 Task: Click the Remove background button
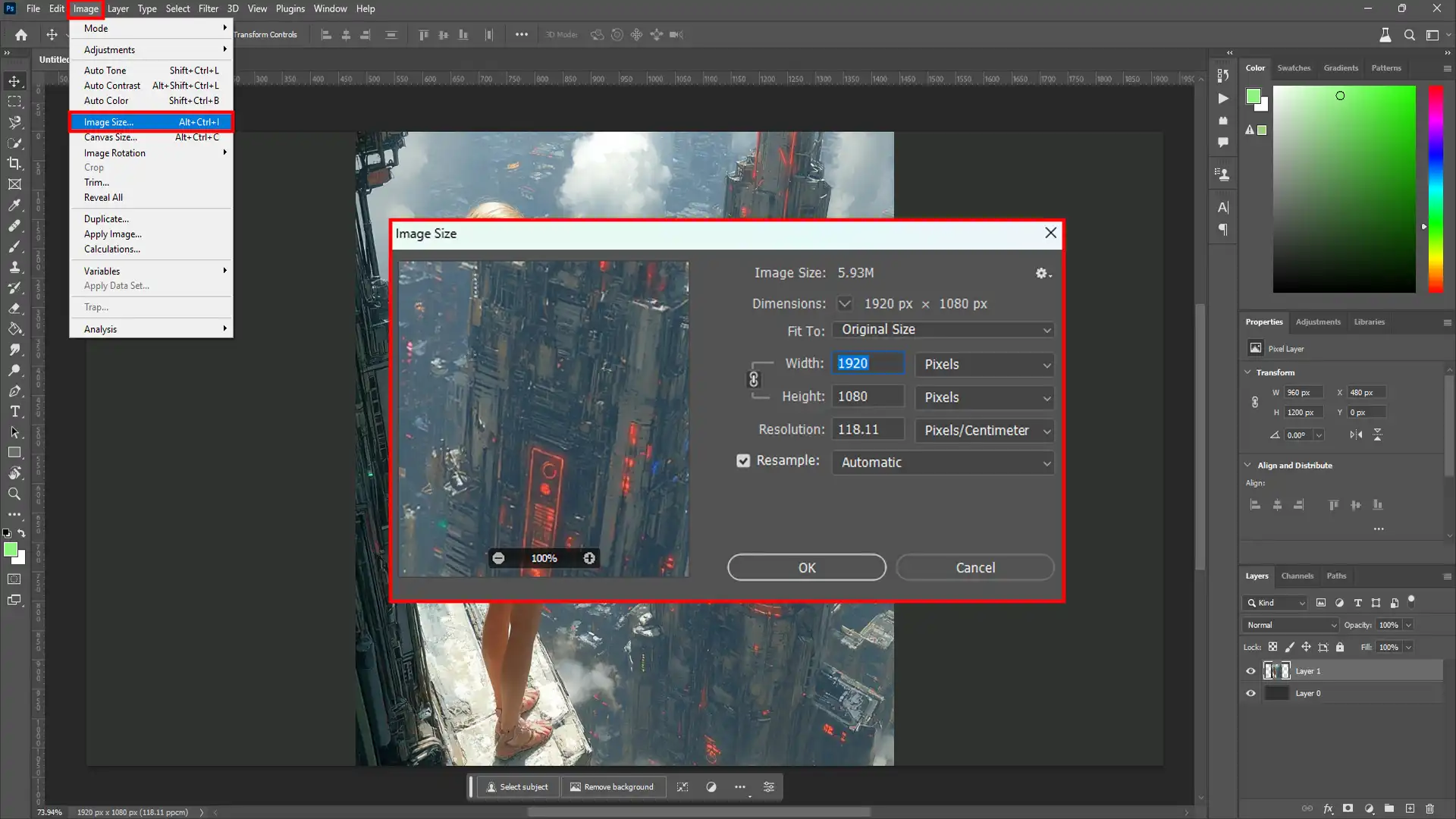click(613, 786)
